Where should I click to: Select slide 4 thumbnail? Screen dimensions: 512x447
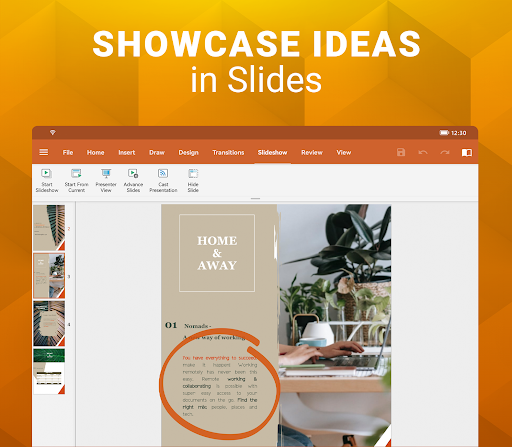[49, 323]
